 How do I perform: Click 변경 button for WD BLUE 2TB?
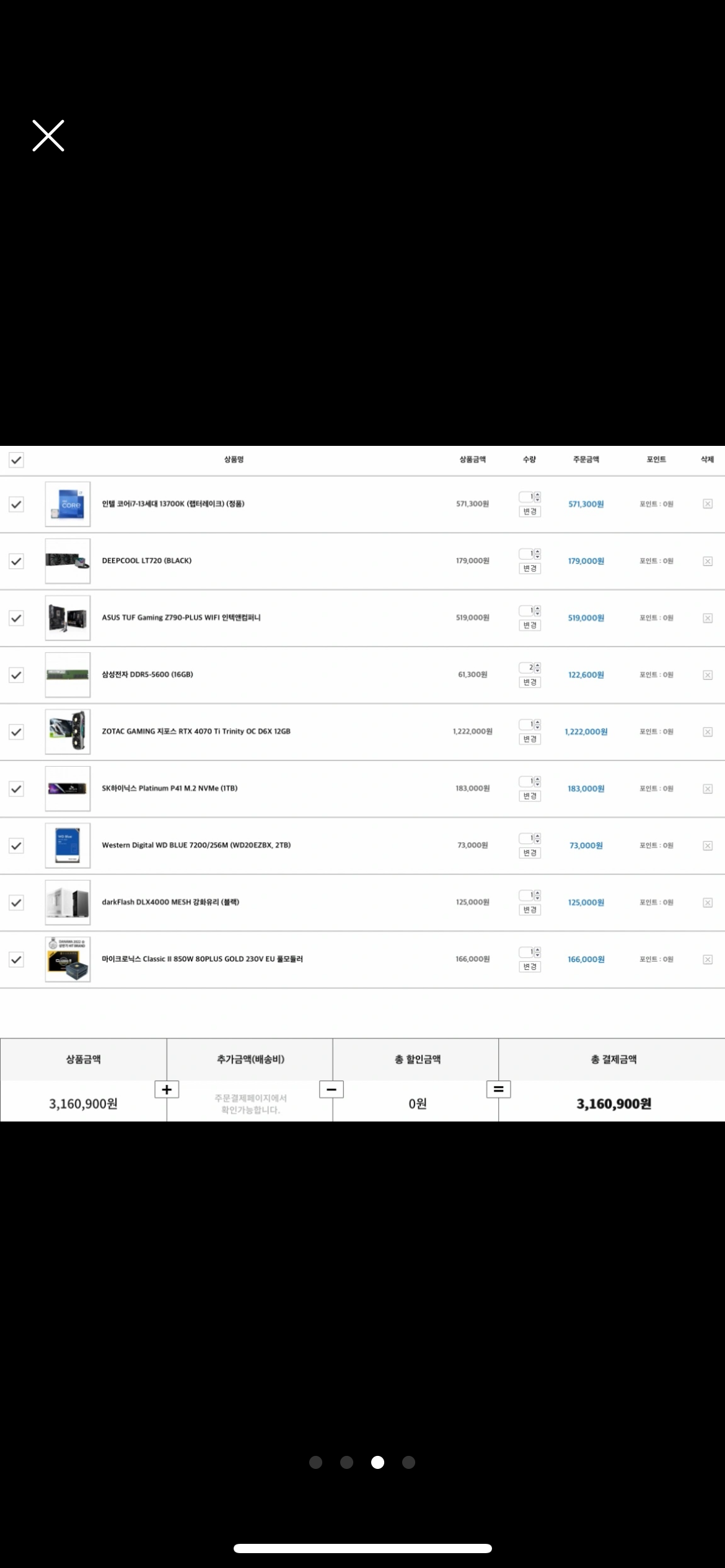[x=530, y=853]
